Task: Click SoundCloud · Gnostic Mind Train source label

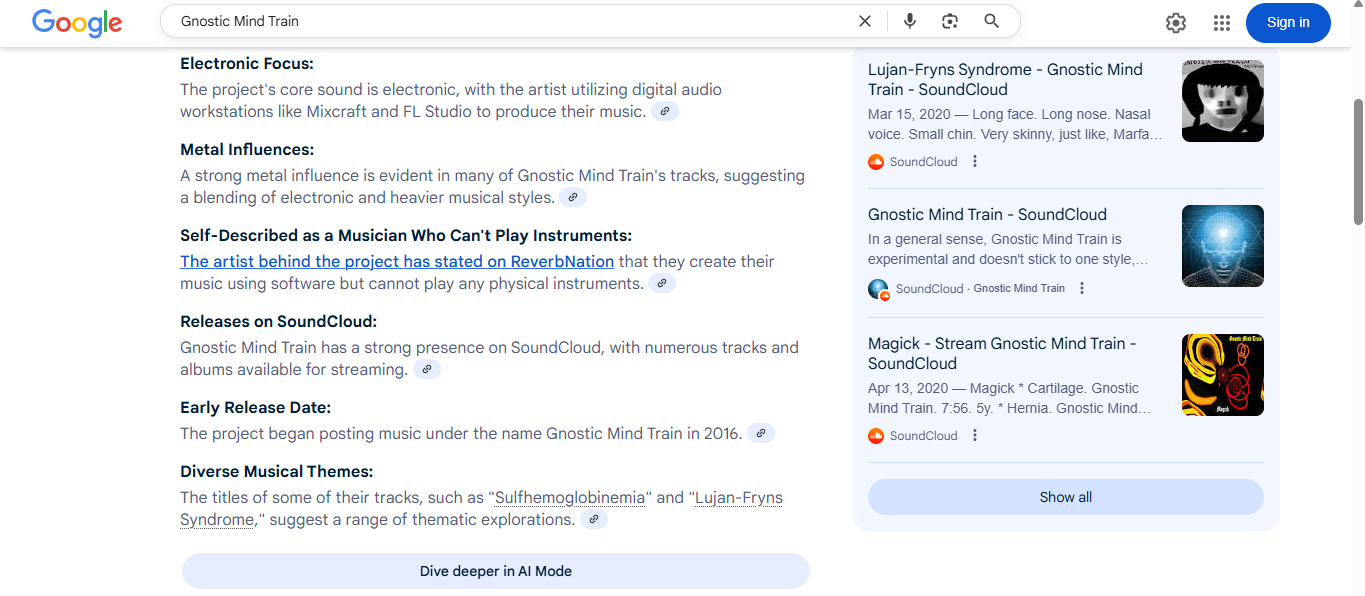Action: (x=980, y=288)
